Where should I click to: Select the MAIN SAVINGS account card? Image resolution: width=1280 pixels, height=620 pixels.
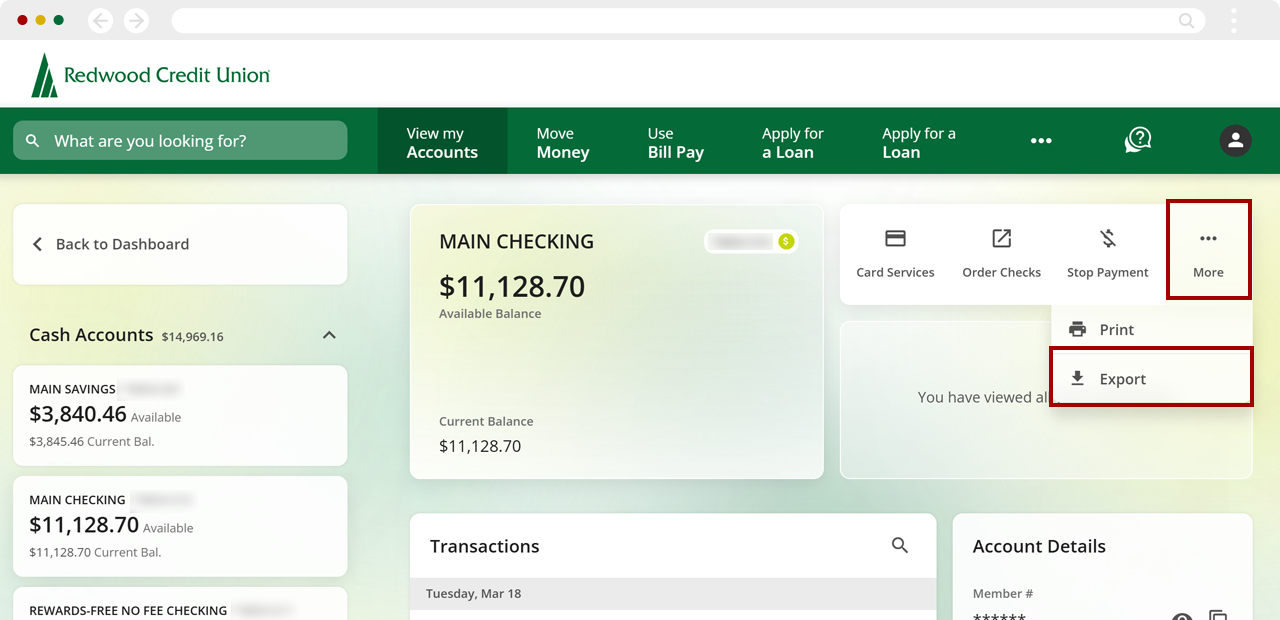180,415
